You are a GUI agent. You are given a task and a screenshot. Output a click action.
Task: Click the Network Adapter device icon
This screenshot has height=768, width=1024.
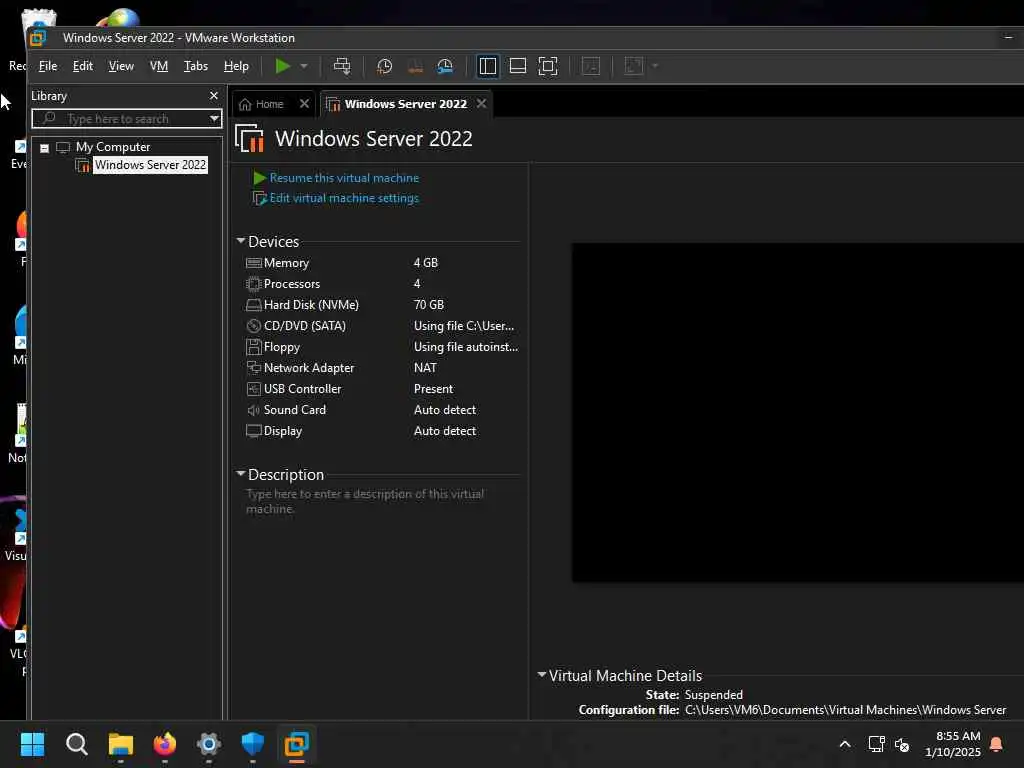[x=253, y=368]
